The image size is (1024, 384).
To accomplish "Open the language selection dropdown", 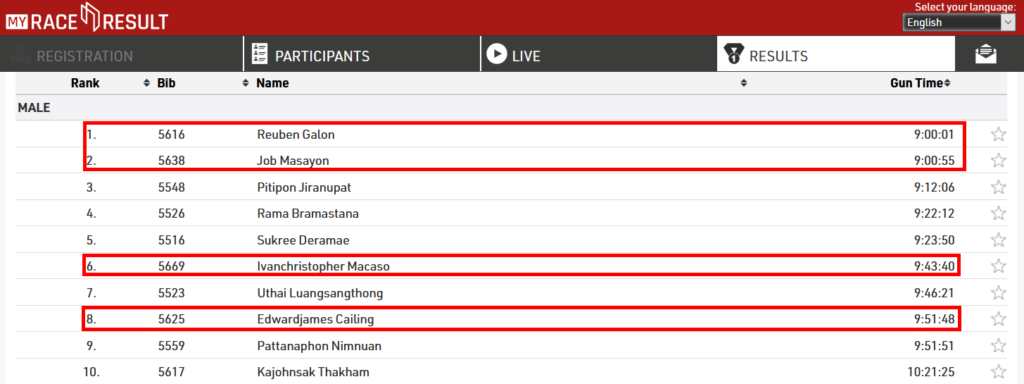I will [x=958, y=22].
